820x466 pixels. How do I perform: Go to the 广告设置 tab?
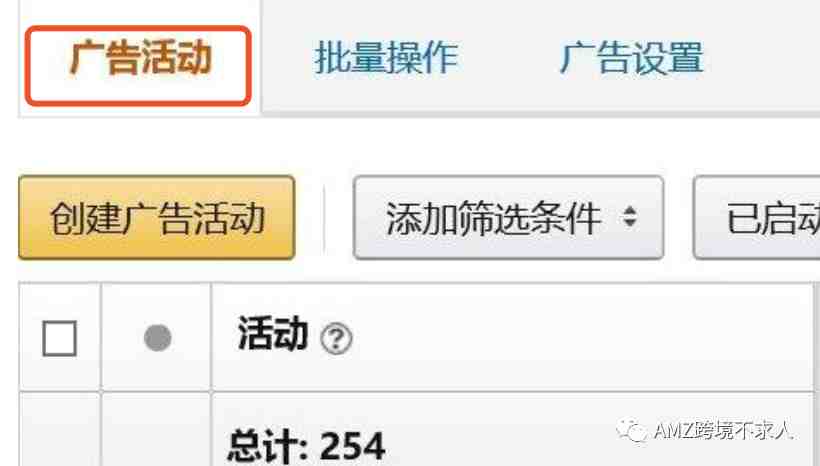click(x=632, y=58)
